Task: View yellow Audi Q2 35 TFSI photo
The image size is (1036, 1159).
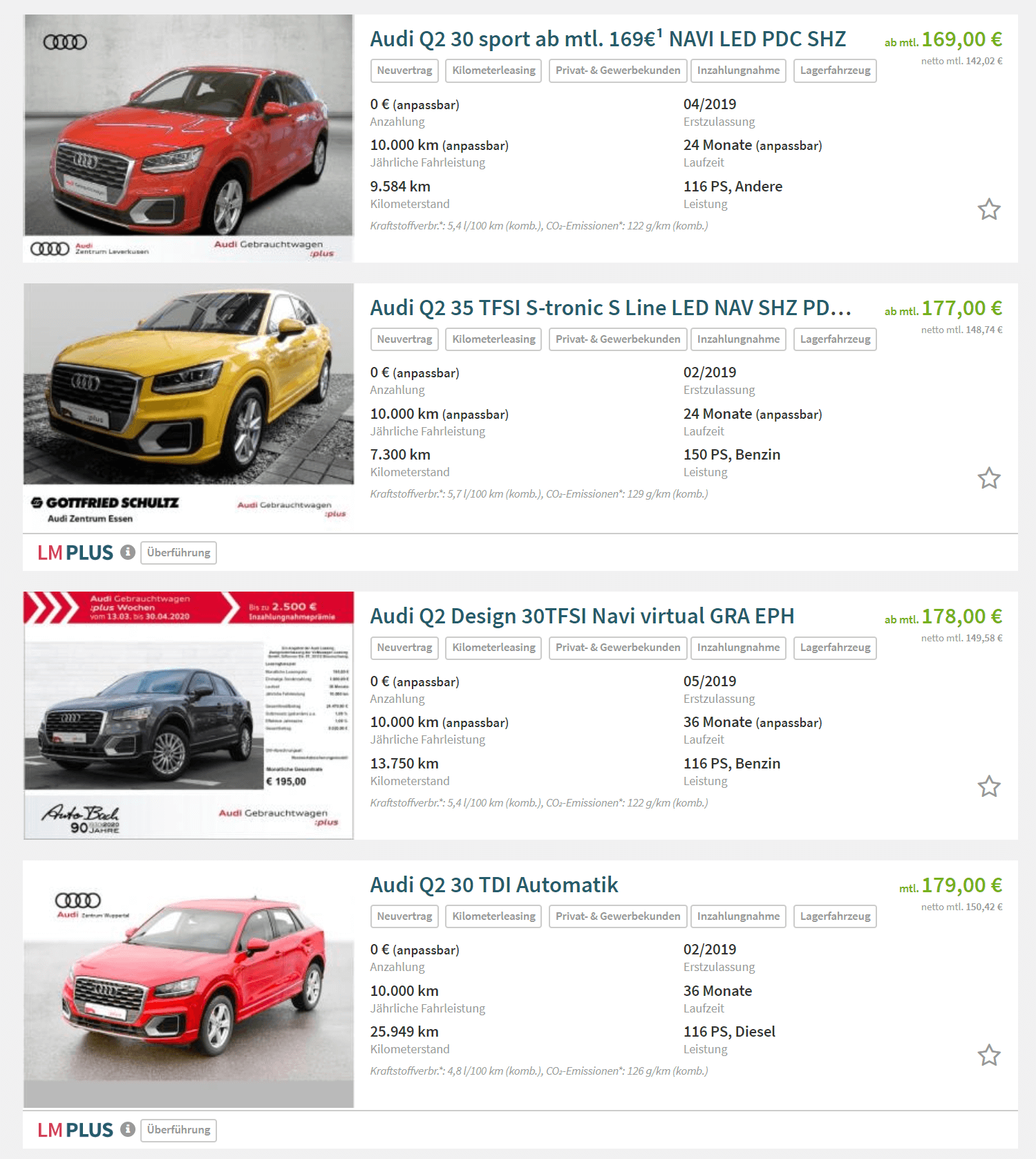Action: click(x=189, y=408)
